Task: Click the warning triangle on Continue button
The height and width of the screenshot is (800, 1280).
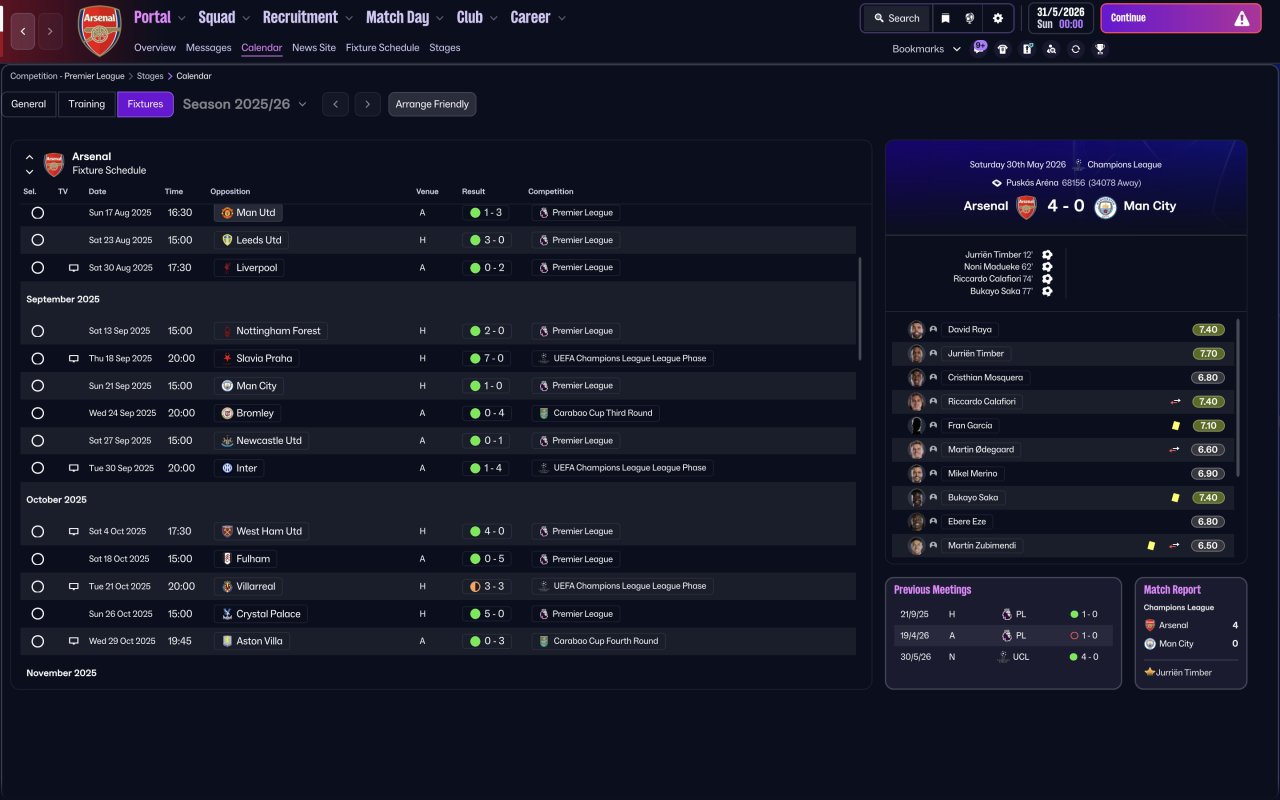Action: pos(1242,18)
